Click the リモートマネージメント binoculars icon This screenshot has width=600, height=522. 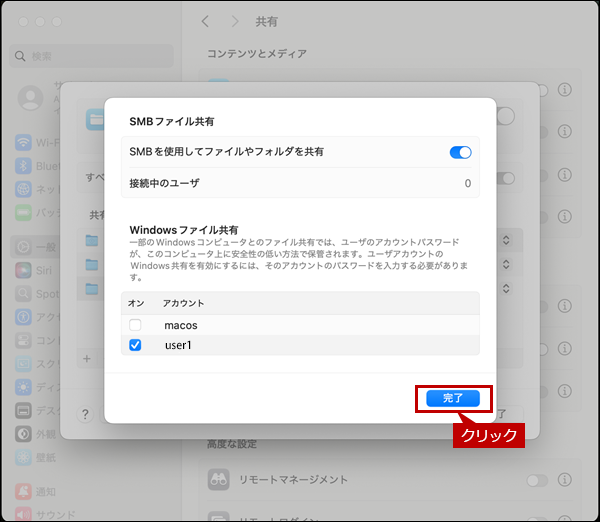218,480
